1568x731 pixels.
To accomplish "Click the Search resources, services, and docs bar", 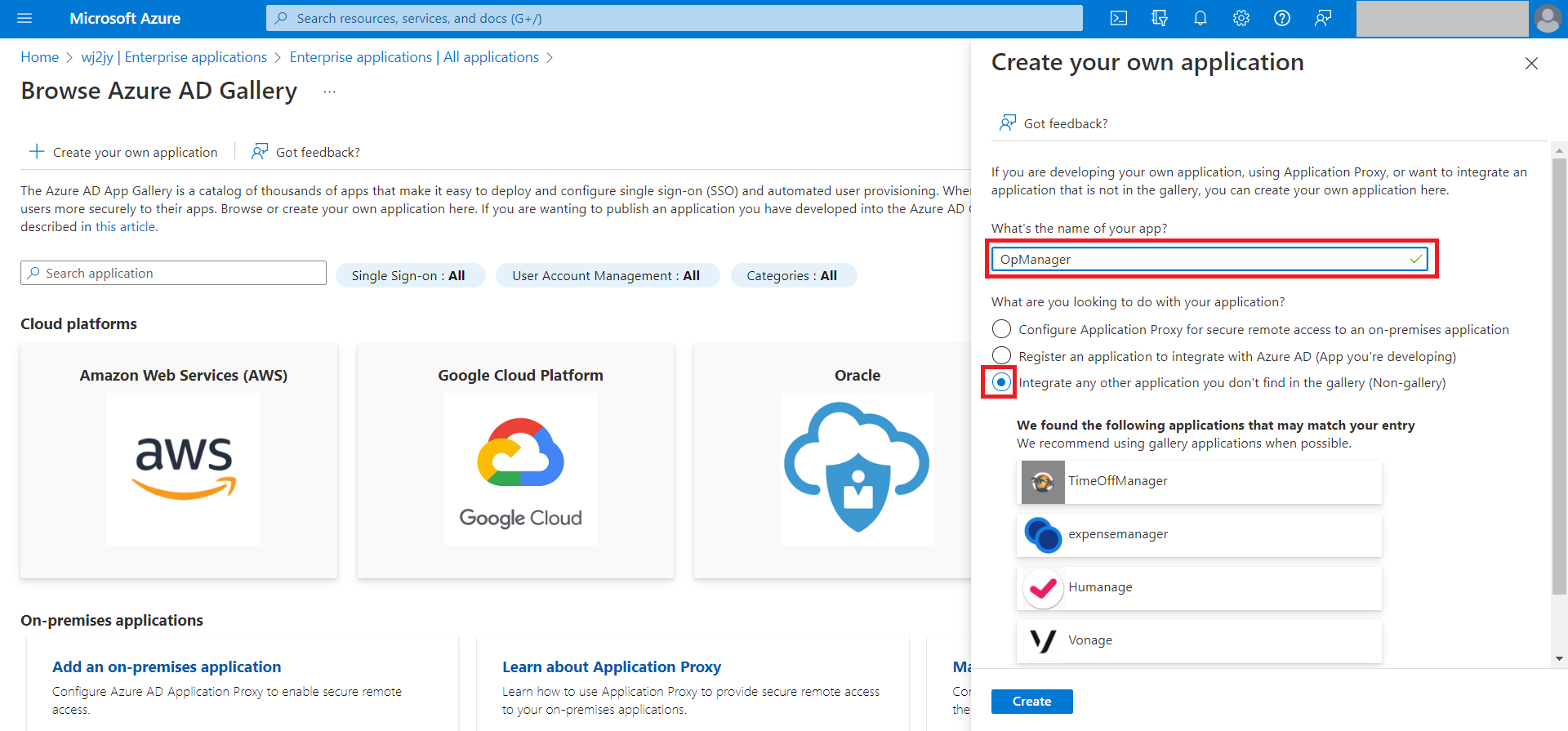I will tap(674, 18).
